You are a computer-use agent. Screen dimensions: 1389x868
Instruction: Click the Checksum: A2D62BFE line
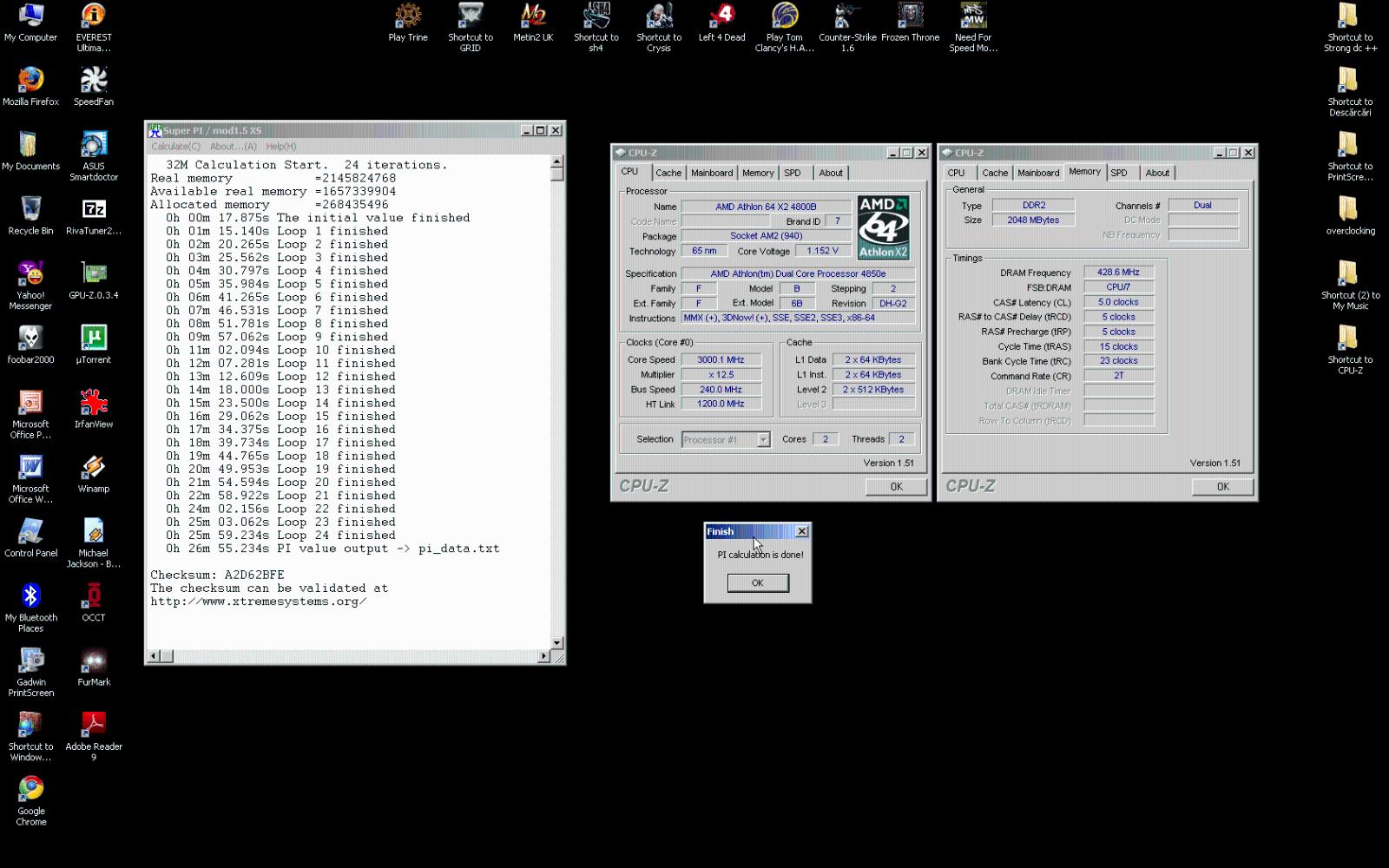[x=217, y=575]
